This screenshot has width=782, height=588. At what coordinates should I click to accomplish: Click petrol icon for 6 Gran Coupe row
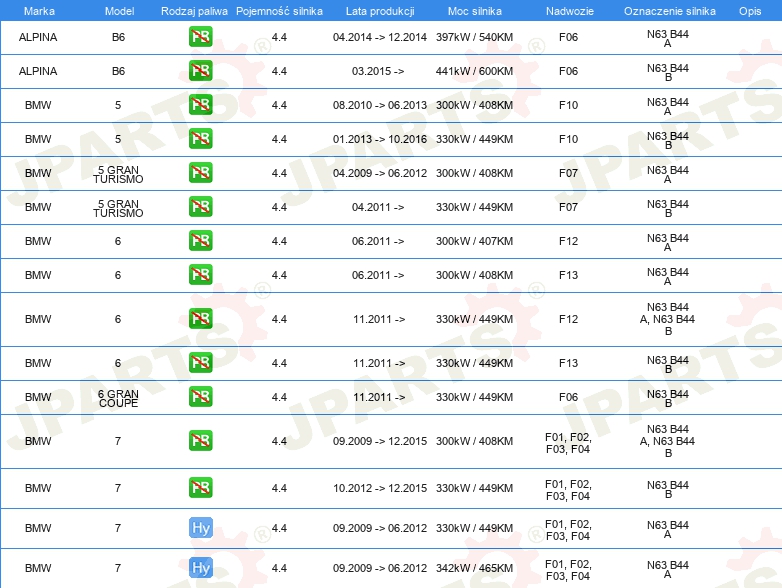click(x=200, y=396)
